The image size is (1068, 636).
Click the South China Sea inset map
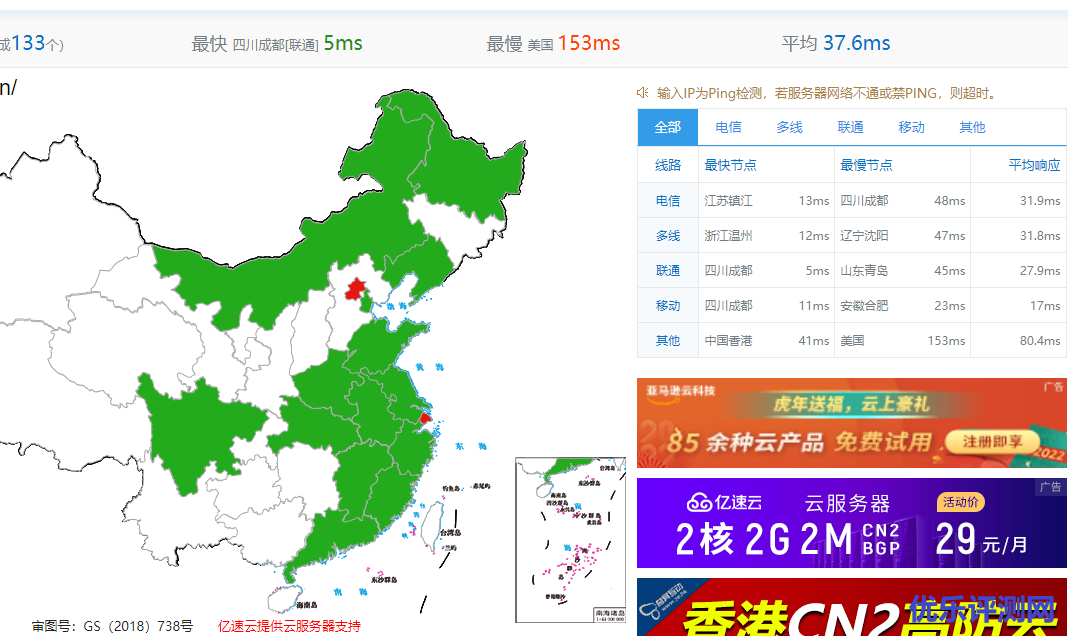[571, 540]
